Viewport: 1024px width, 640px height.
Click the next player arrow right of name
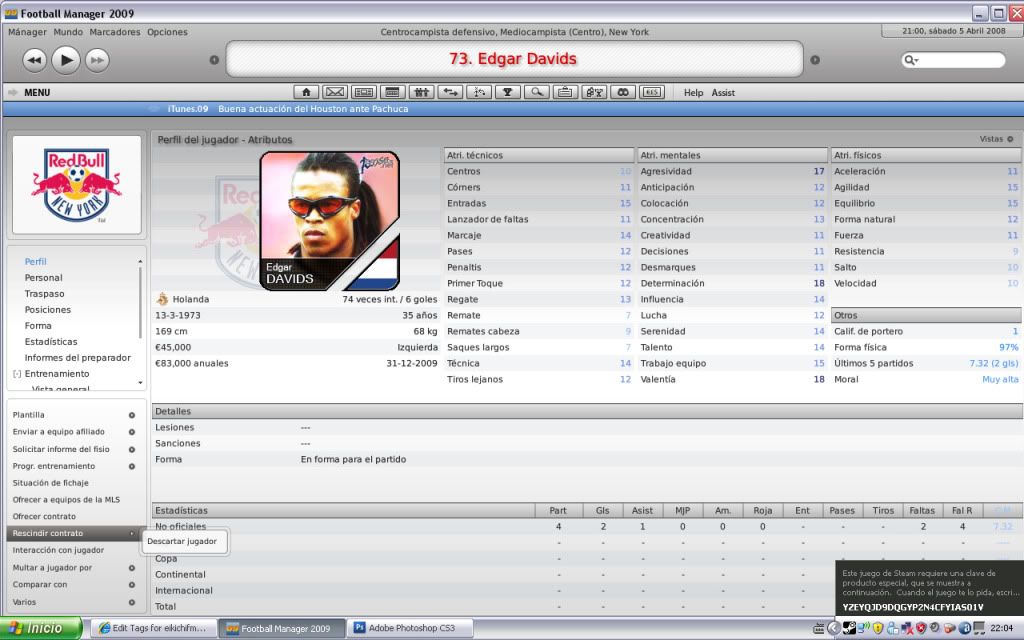click(x=814, y=60)
